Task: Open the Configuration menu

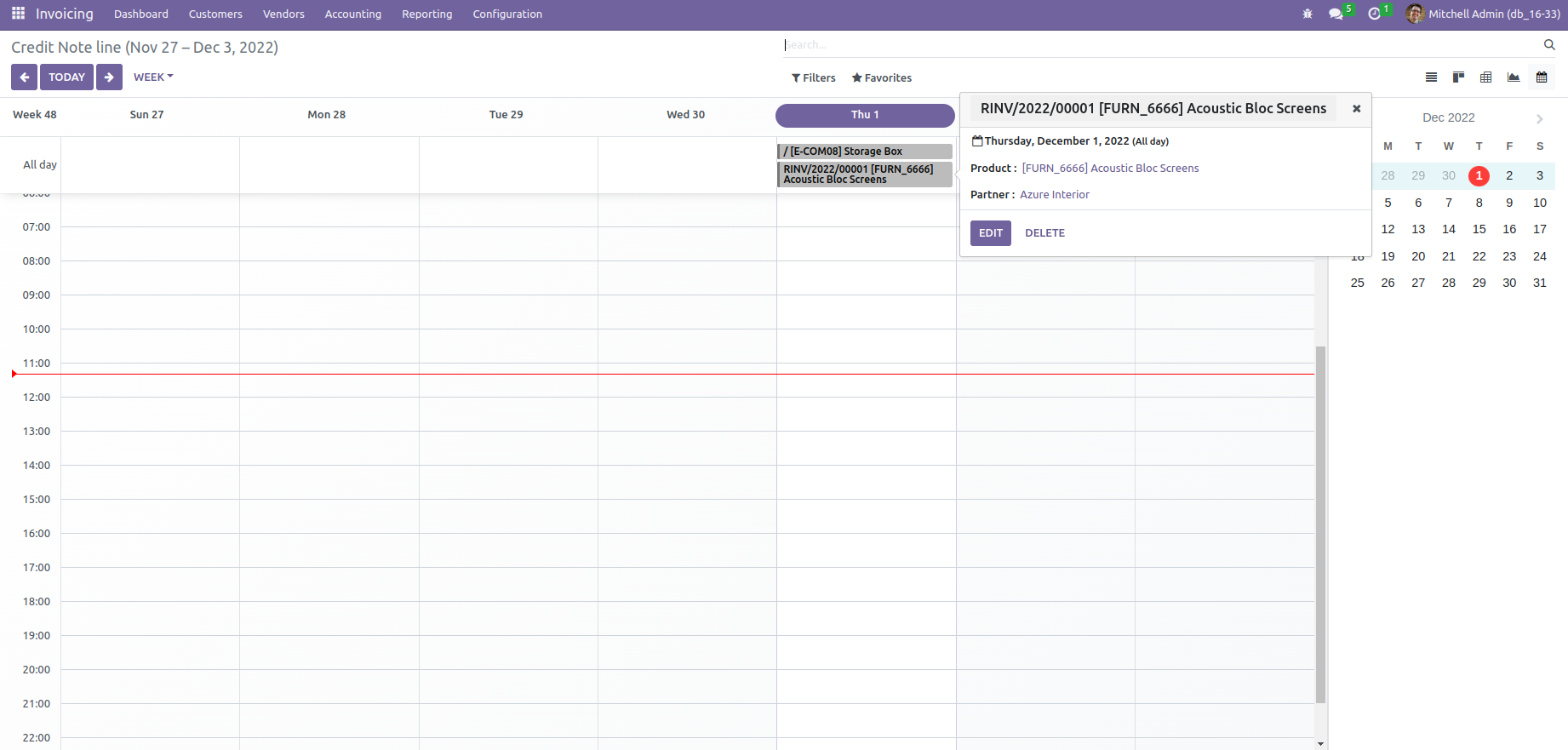Action: tap(507, 14)
